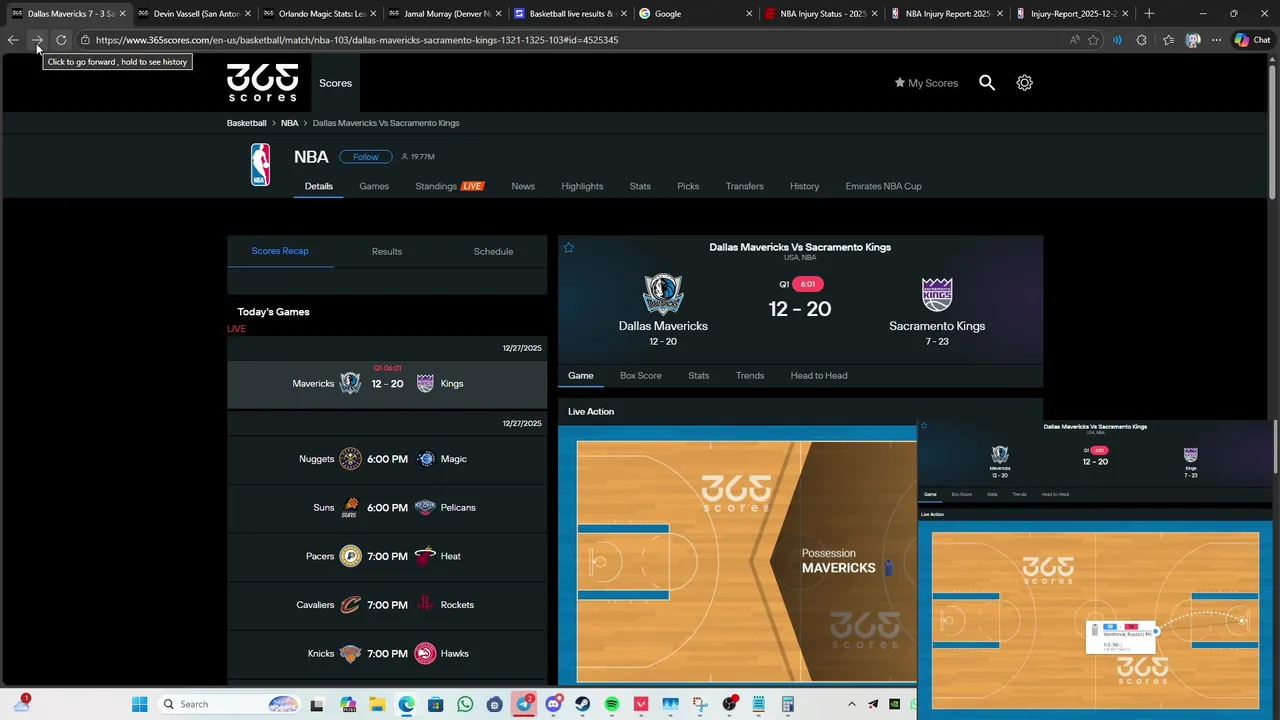Open the Cavaliers vs Rockets game row

[387, 605]
